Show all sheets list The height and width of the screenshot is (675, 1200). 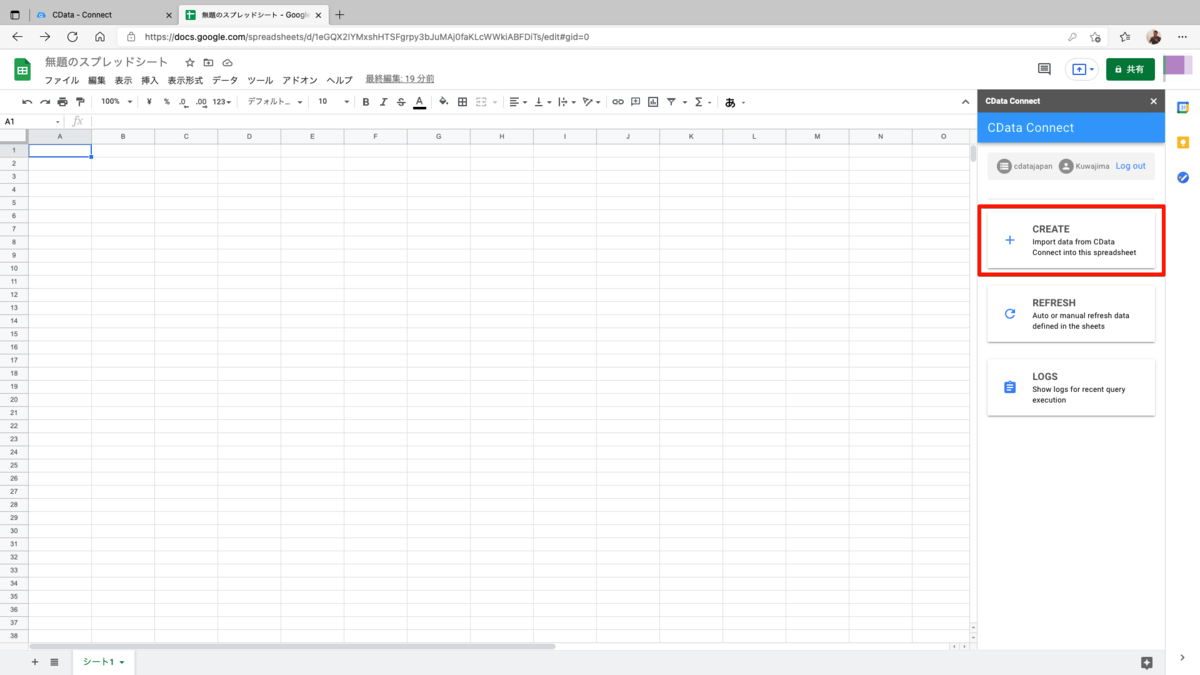54,662
